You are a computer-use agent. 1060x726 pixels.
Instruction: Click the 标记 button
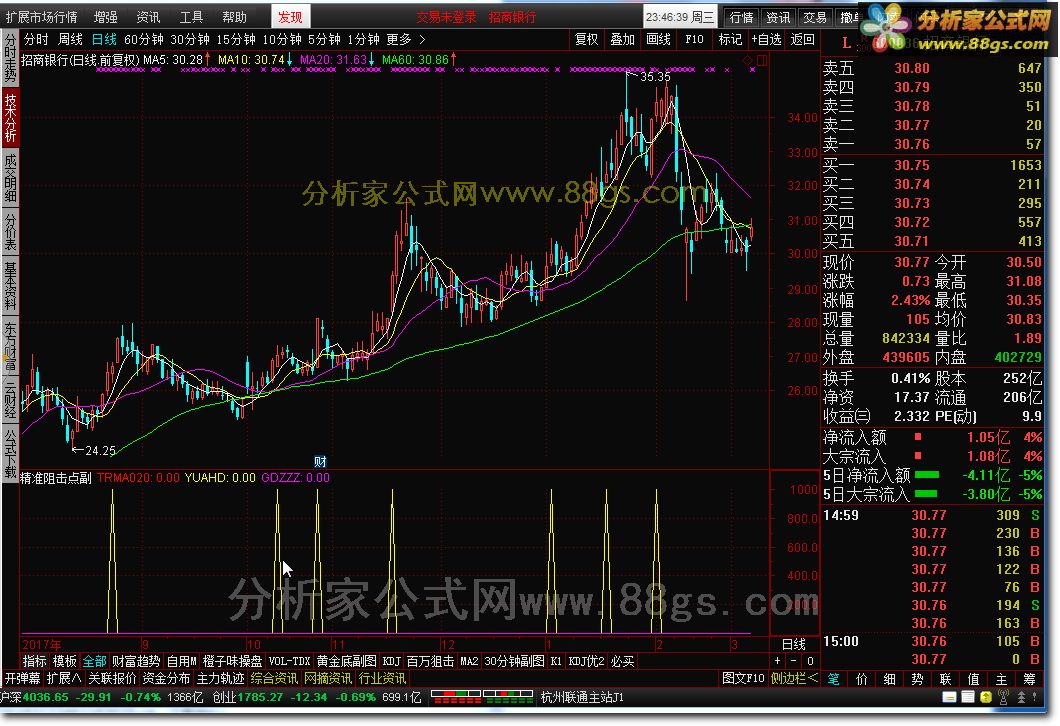pyautogui.click(x=730, y=39)
